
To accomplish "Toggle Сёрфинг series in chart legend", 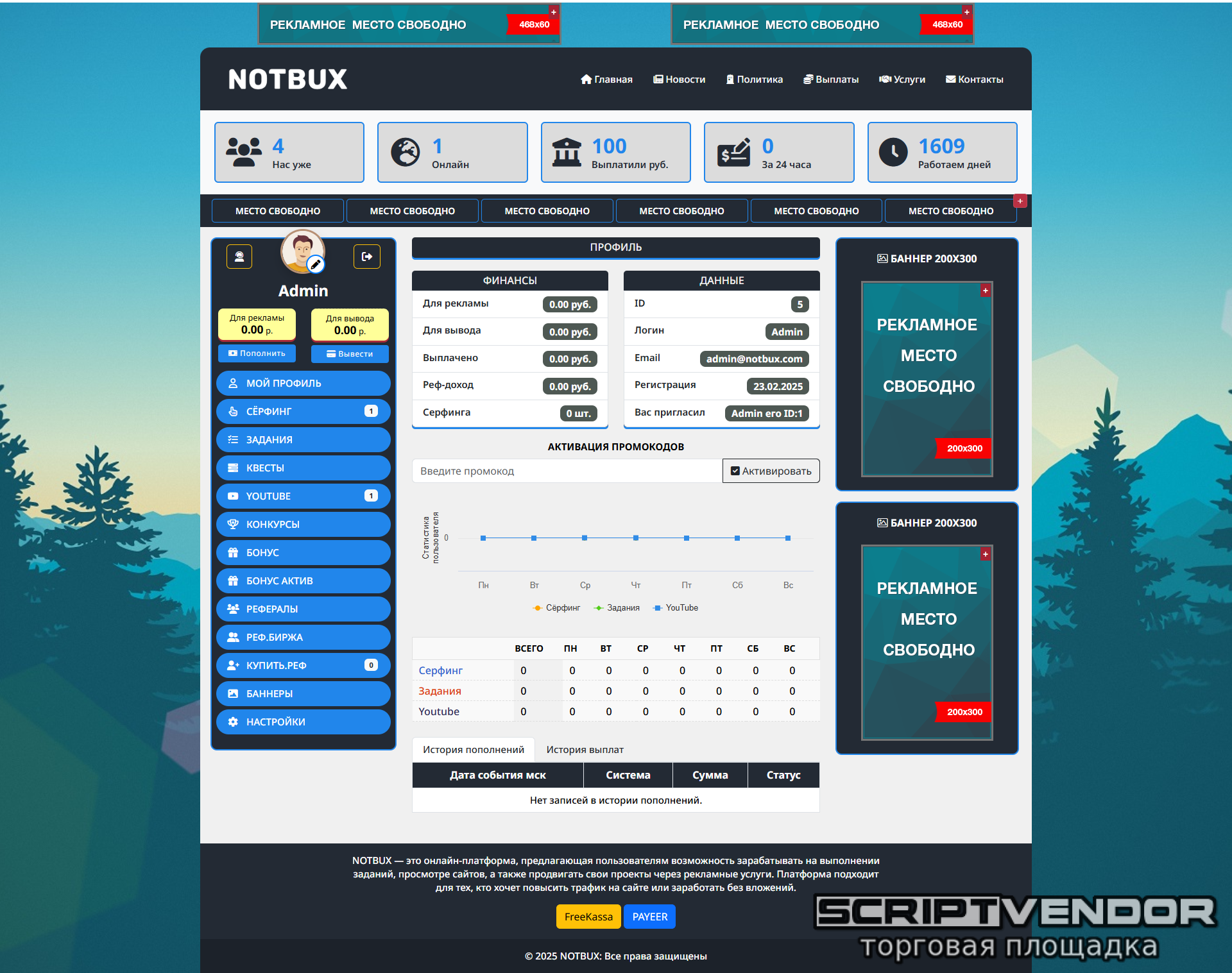I will 556,608.
